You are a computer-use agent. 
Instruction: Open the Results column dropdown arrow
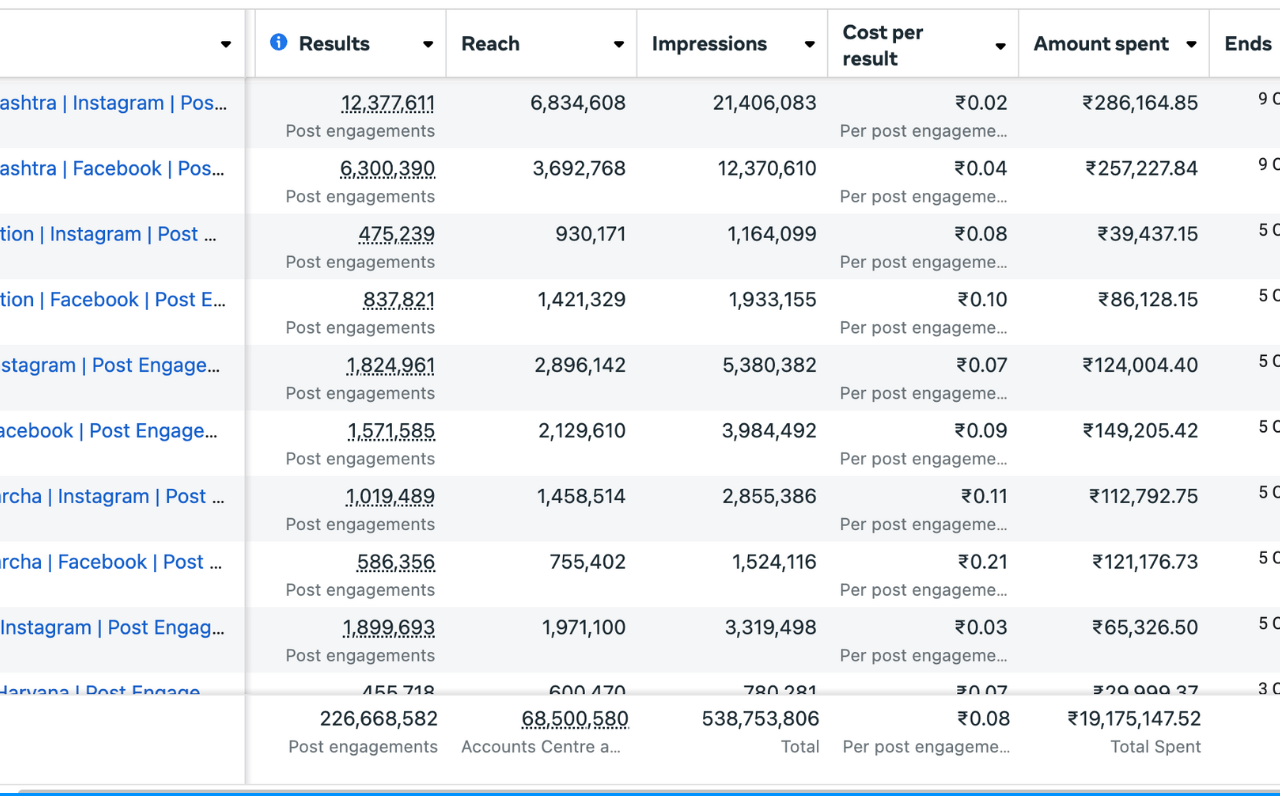coord(428,44)
